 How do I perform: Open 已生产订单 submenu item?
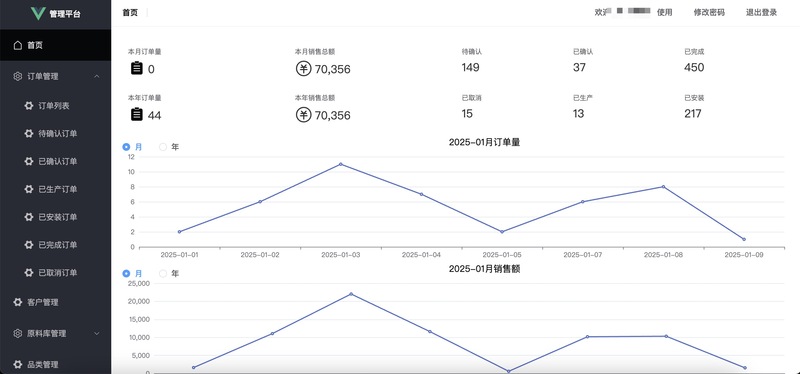(x=56, y=189)
